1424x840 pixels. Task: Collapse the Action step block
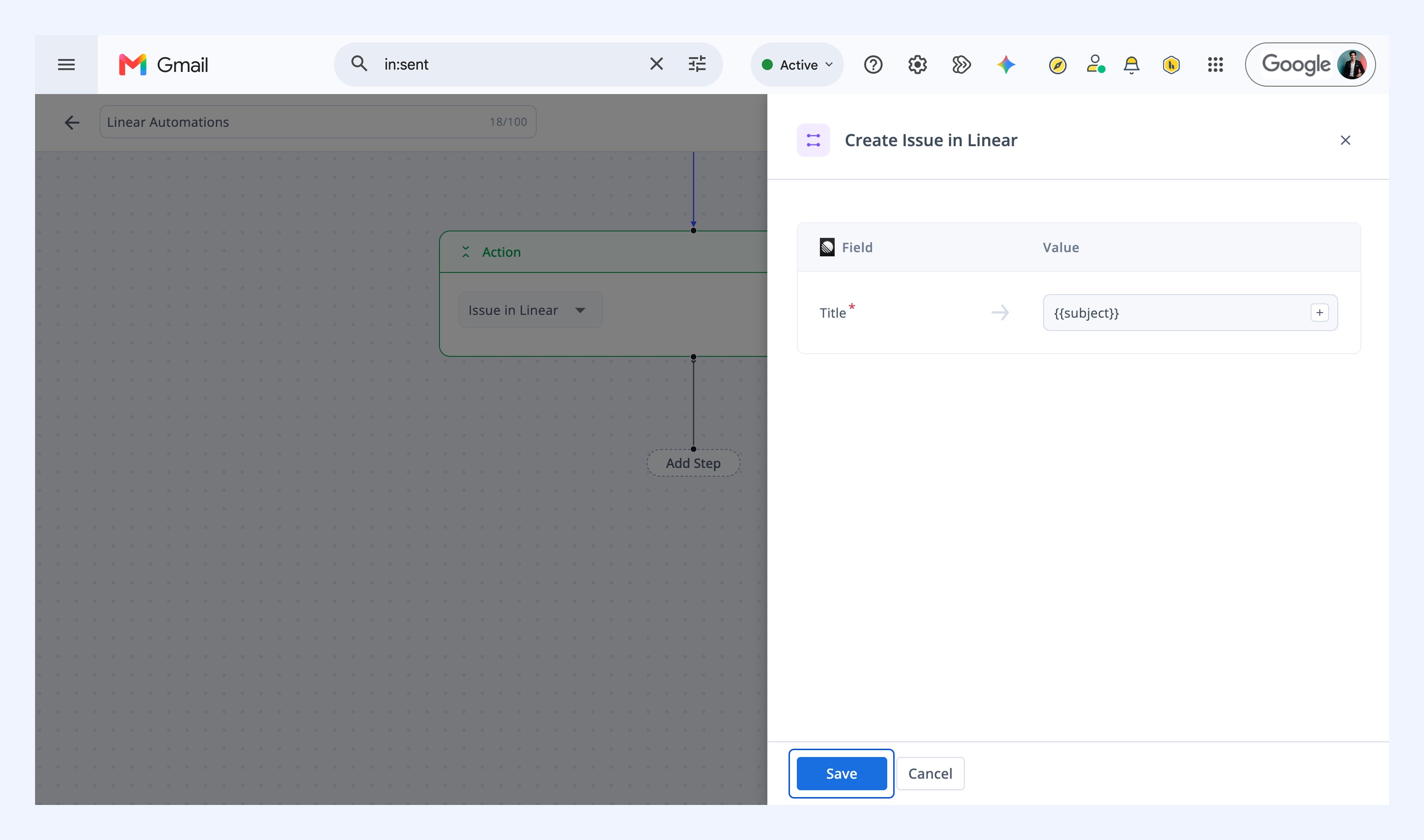tap(465, 252)
